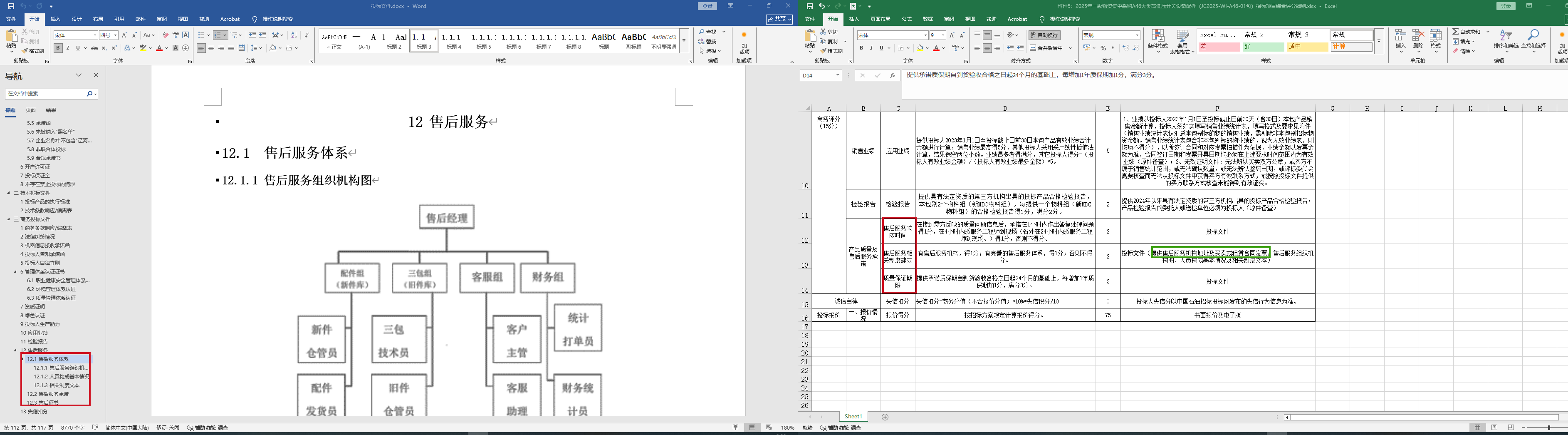Viewport: 1568px width, 435px height.
Task: Open the Word 引用 ribbon tab
Action: click(119, 20)
